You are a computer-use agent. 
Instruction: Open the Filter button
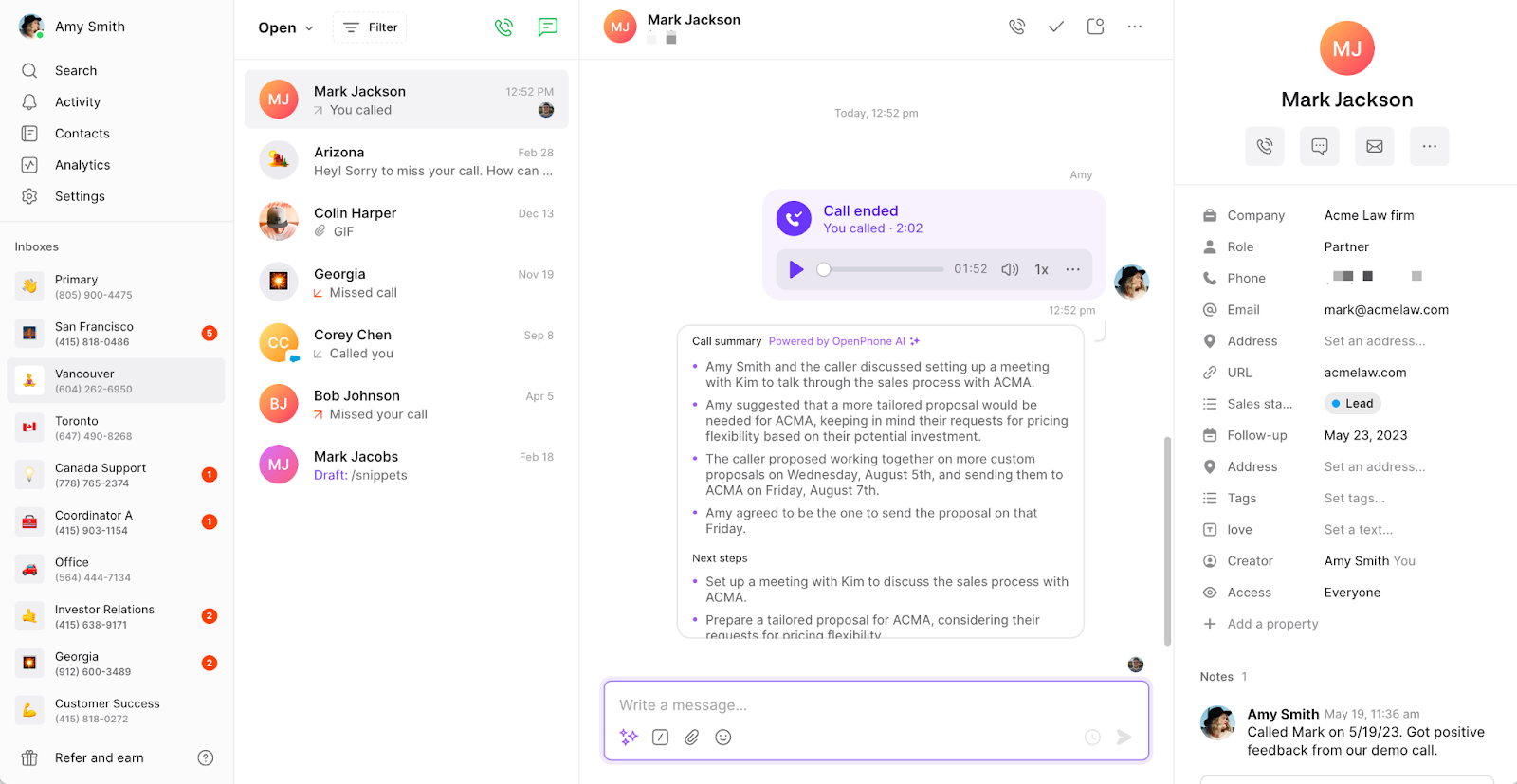(x=370, y=27)
